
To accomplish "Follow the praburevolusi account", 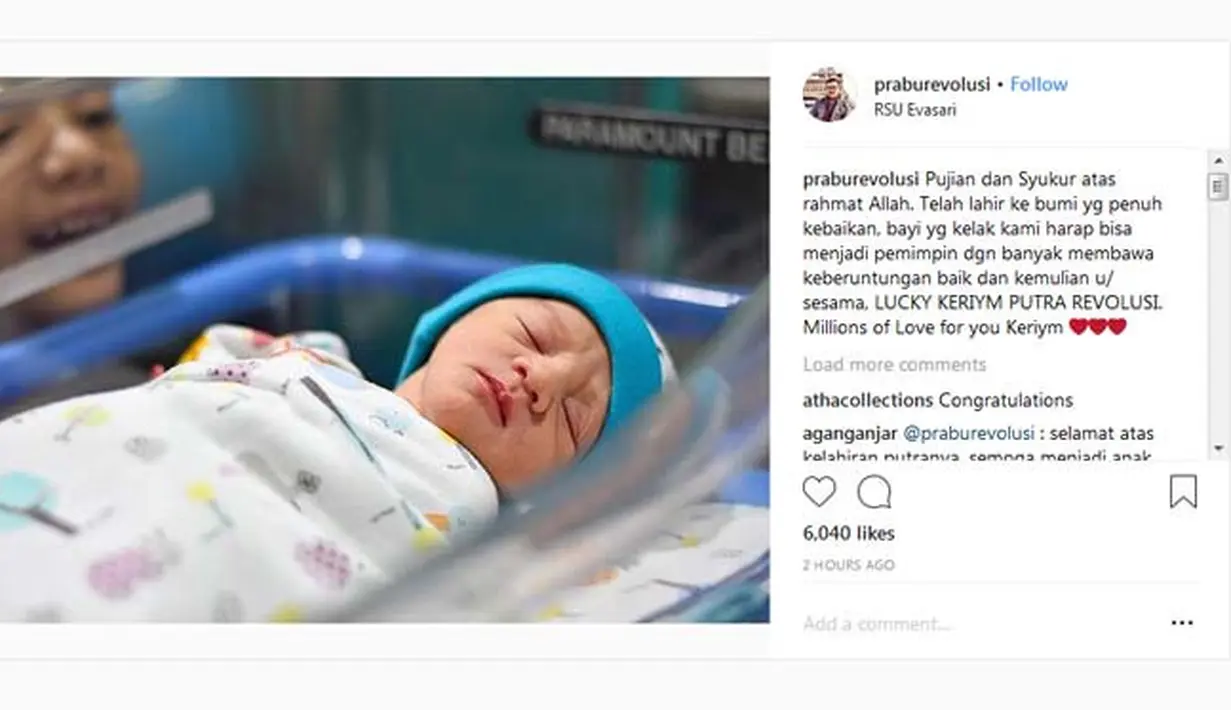I will point(1039,84).
